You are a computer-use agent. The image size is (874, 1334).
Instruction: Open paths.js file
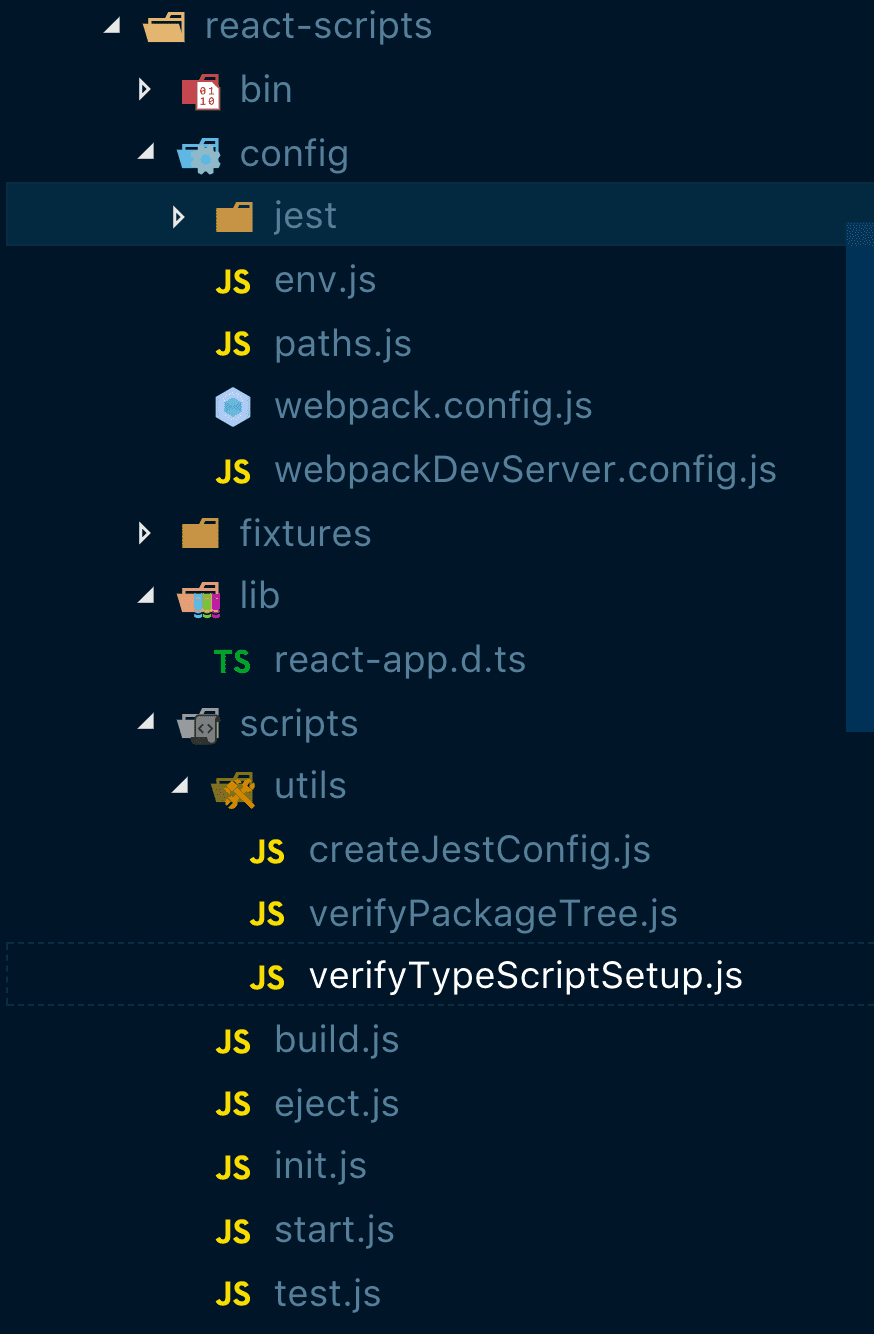[343, 344]
